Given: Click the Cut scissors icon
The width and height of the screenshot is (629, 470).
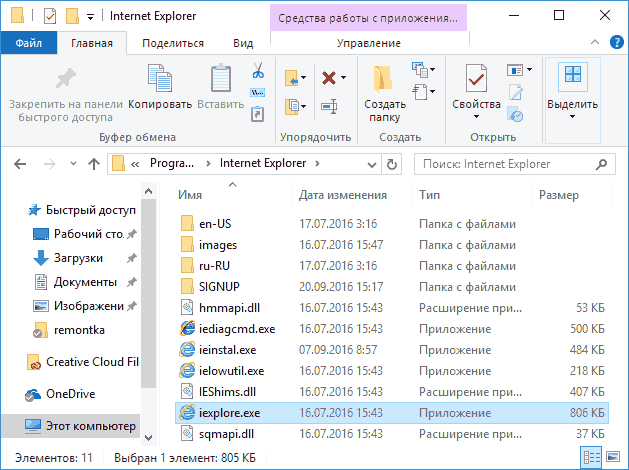Looking at the screenshot, I should 258,70.
